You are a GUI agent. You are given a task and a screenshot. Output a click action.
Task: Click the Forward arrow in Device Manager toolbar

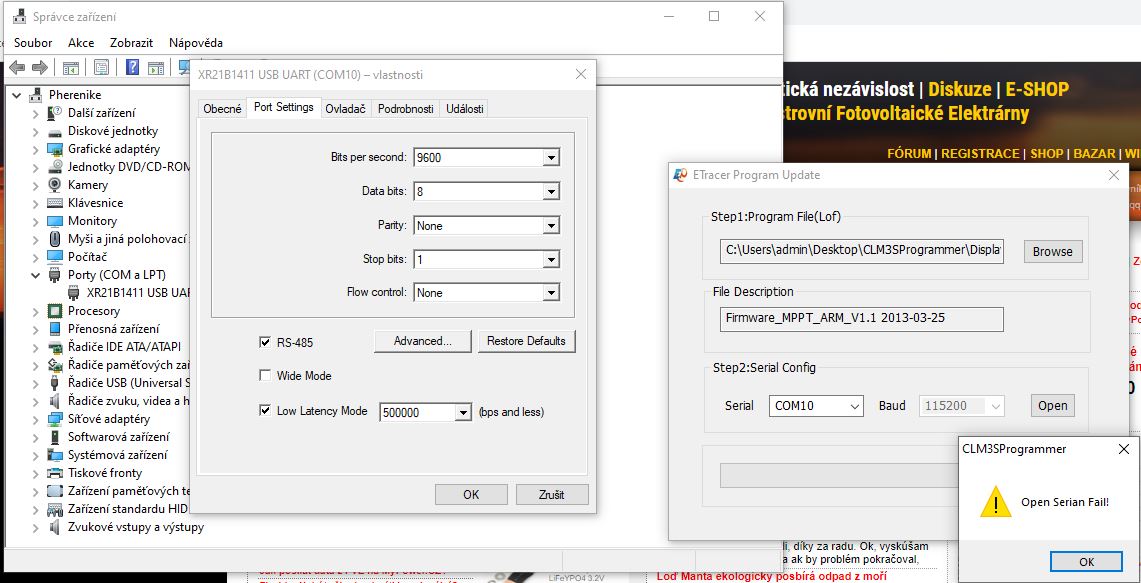click(x=40, y=68)
